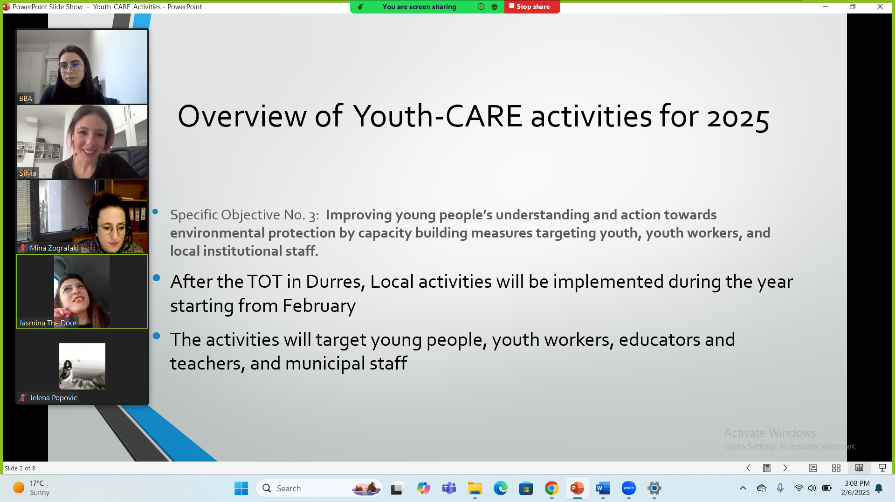
Task: Select Jasmina's video thumbnail
Action: (x=82, y=291)
